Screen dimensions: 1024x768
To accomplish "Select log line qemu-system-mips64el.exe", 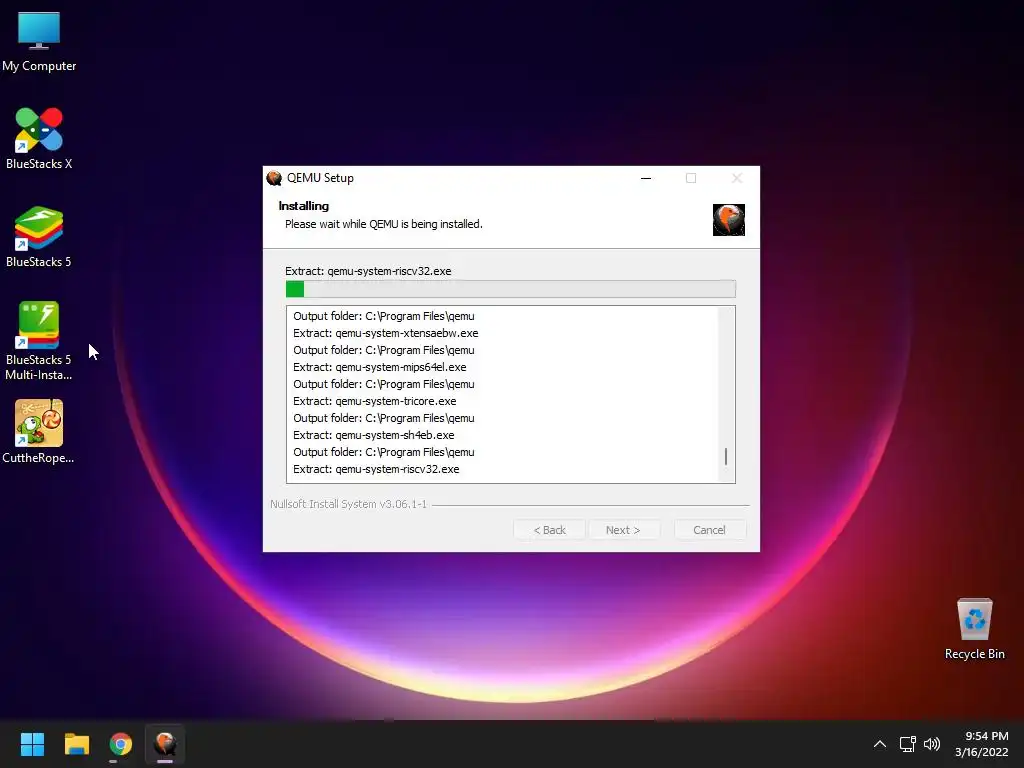I will coord(379,367).
